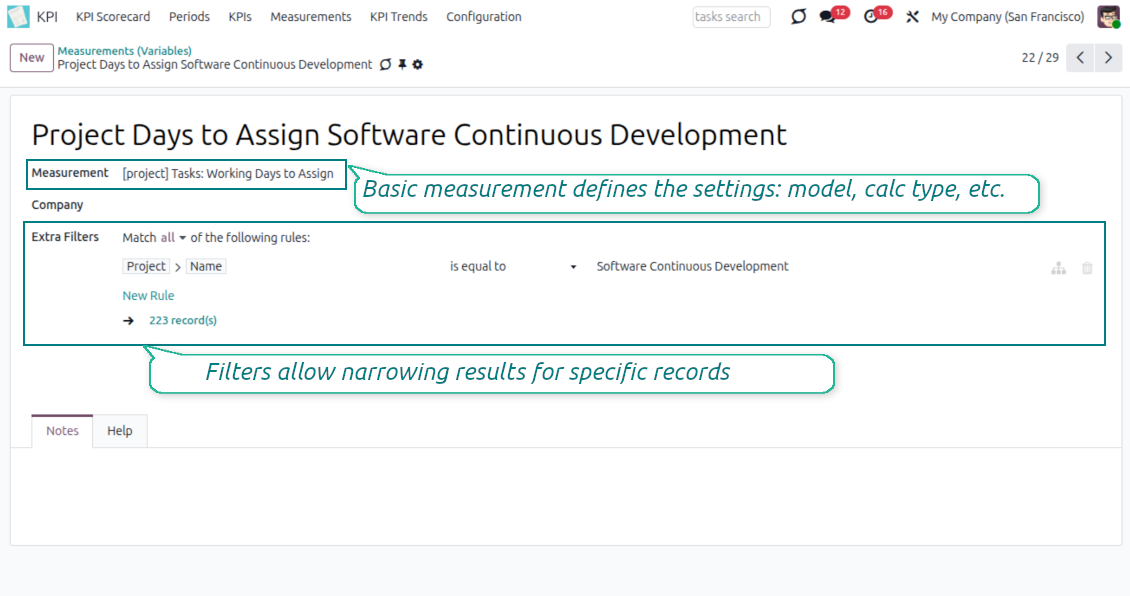The width and height of the screenshot is (1130, 596).
Task: Click the pin icon beside record title
Action: point(402,65)
